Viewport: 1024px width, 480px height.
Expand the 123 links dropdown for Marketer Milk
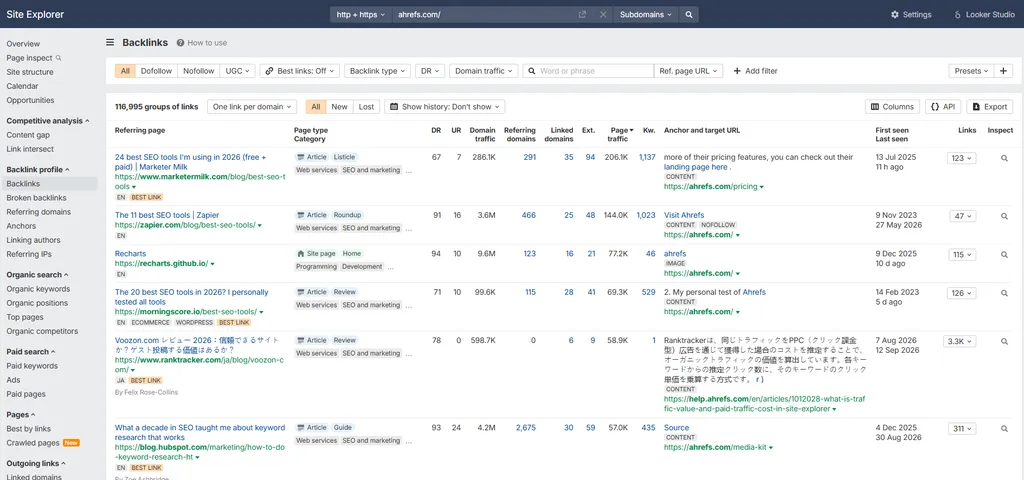[961, 158]
